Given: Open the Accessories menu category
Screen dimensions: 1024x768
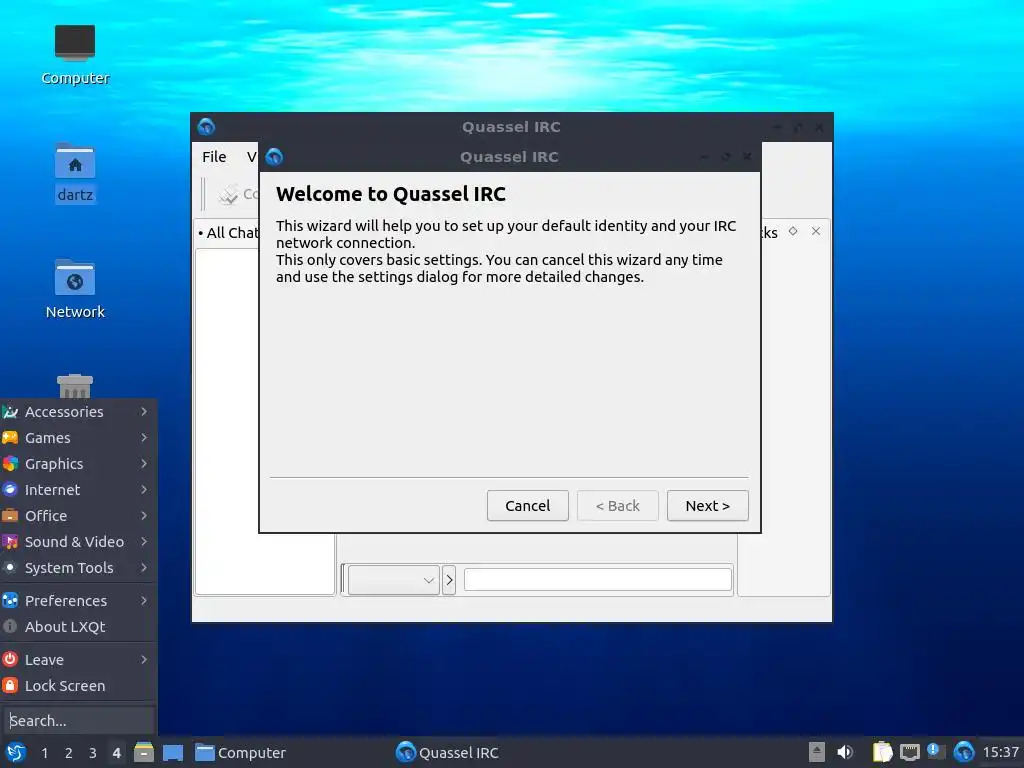Looking at the screenshot, I should pyautogui.click(x=77, y=411).
